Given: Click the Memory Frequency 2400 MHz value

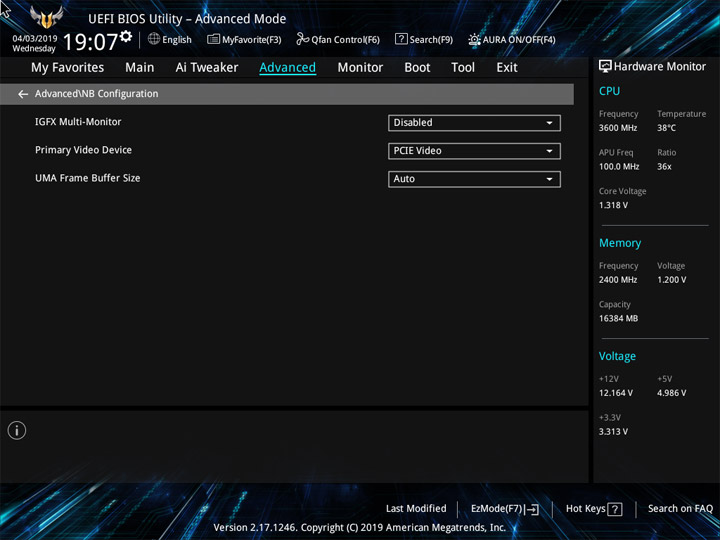Looking at the screenshot, I should tap(618, 280).
